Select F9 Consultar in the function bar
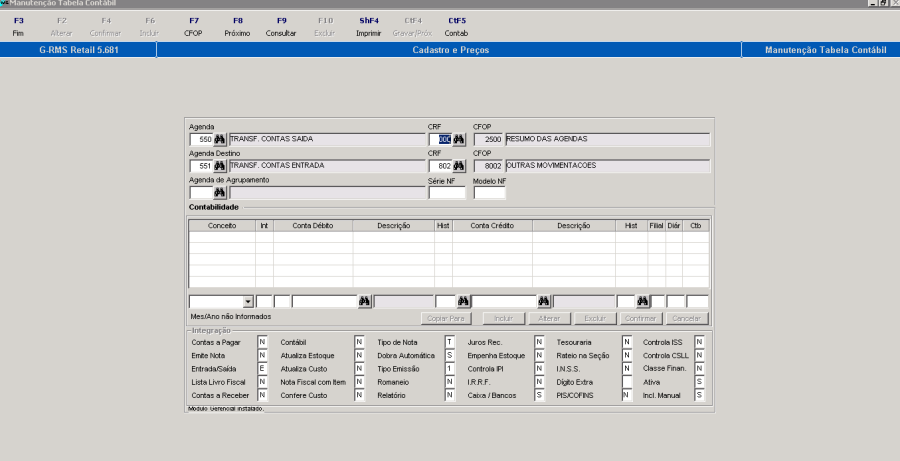Image resolution: width=900 pixels, height=461 pixels. coord(281,26)
